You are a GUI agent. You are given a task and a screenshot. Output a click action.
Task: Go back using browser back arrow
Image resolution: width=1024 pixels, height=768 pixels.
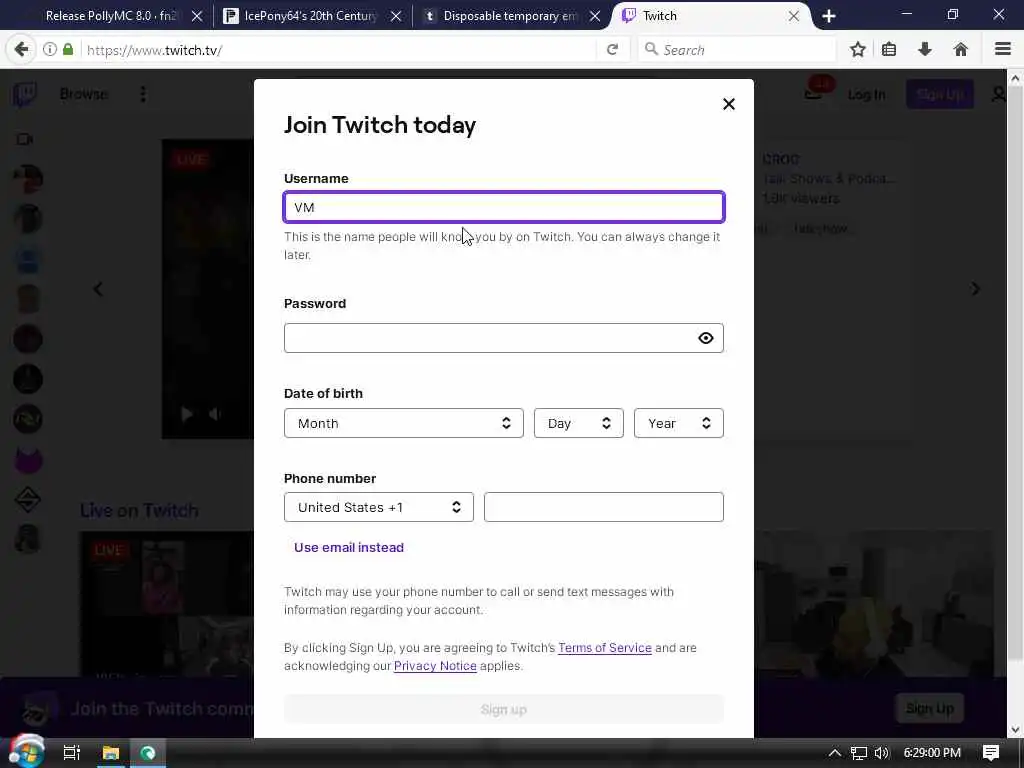tap(21, 50)
